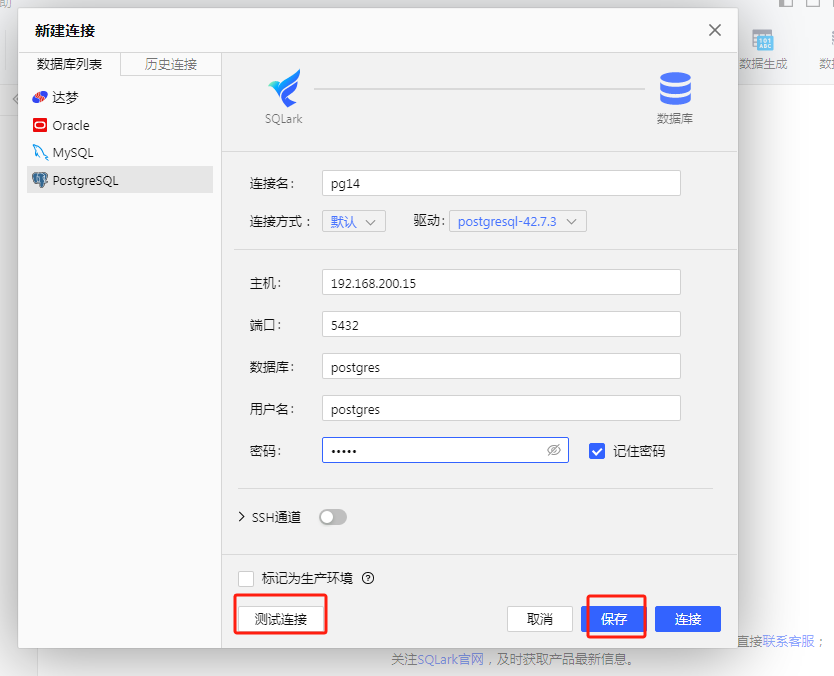
Task: Focus the 用户名 field containing postgres
Action: [x=501, y=408]
